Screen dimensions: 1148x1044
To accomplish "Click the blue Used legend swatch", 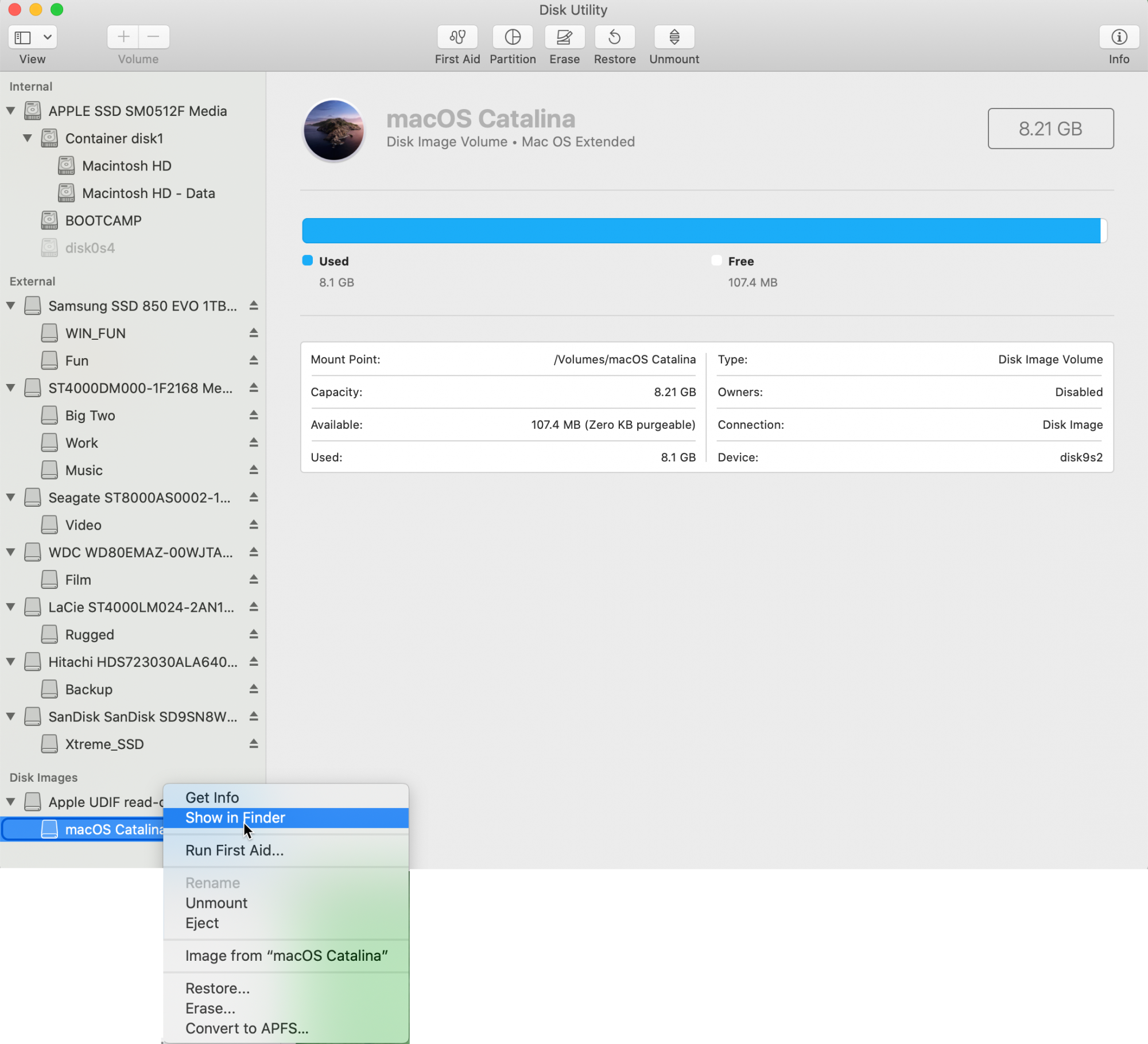I will pos(308,261).
